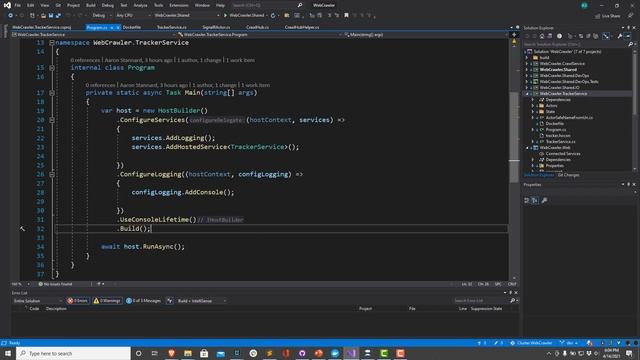This screenshot has width=640, height=360.
Task: Open the Build + IntelliSense dropdown
Action: [202, 301]
